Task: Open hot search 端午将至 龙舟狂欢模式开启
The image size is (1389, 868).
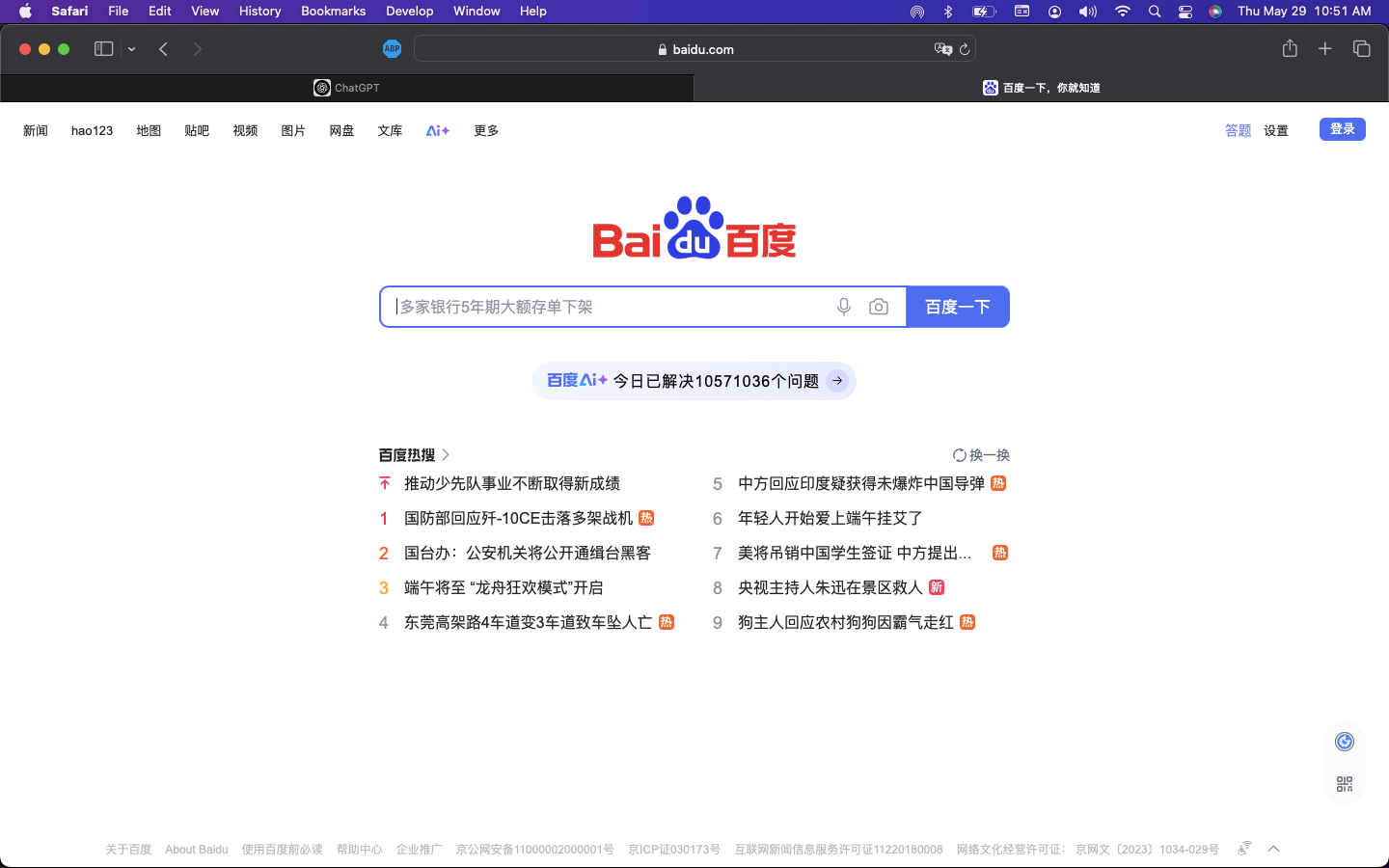Action: click(504, 587)
